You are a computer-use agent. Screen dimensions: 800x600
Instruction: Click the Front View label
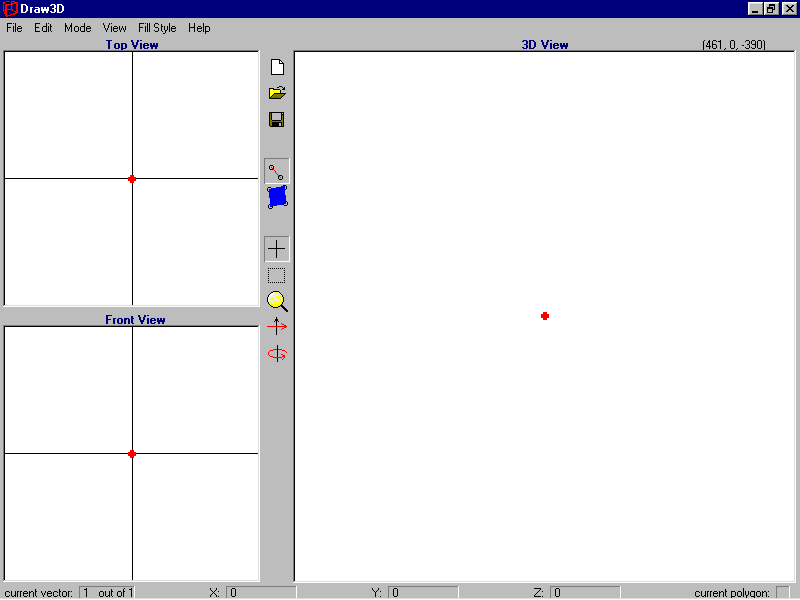click(135, 320)
